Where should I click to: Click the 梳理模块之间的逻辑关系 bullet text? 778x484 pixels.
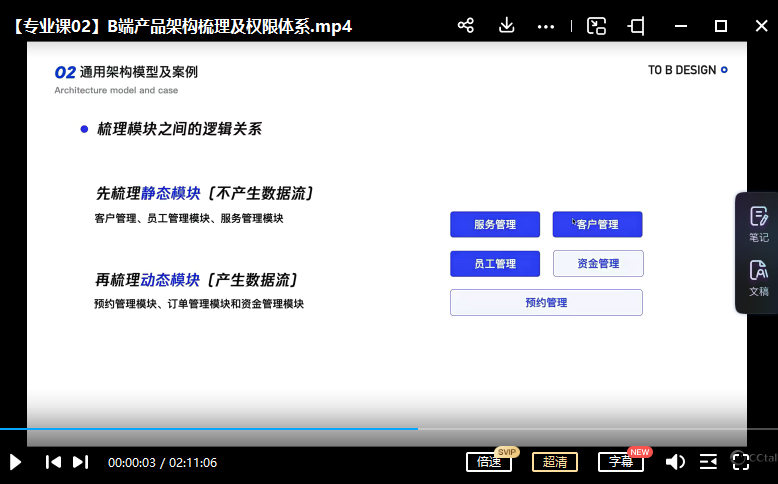click(179, 129)
